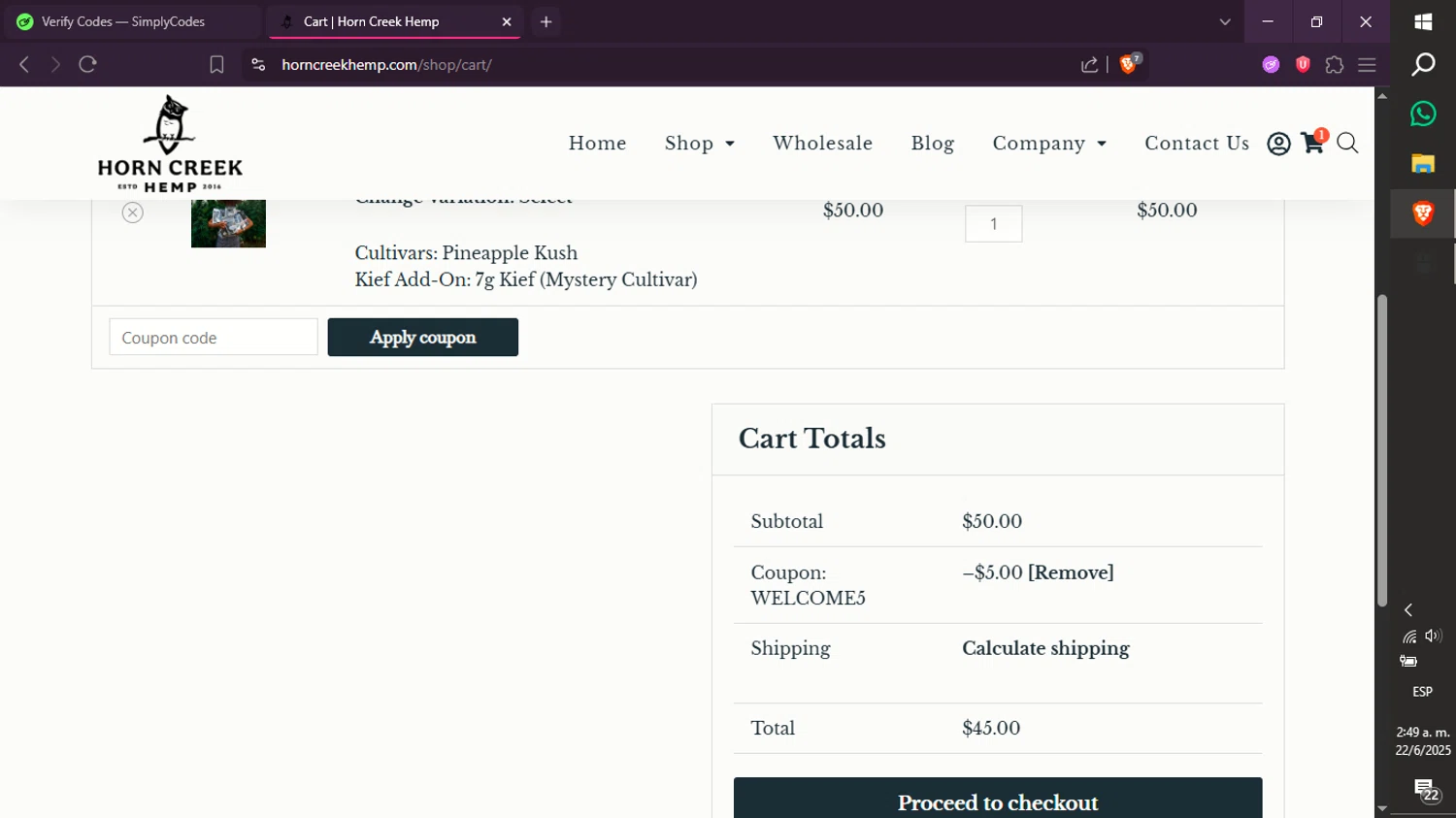This screenshot has height=818, width=1456.
Task: Click the address bar URL horncreekhemp.com
Action: [386, 64]
